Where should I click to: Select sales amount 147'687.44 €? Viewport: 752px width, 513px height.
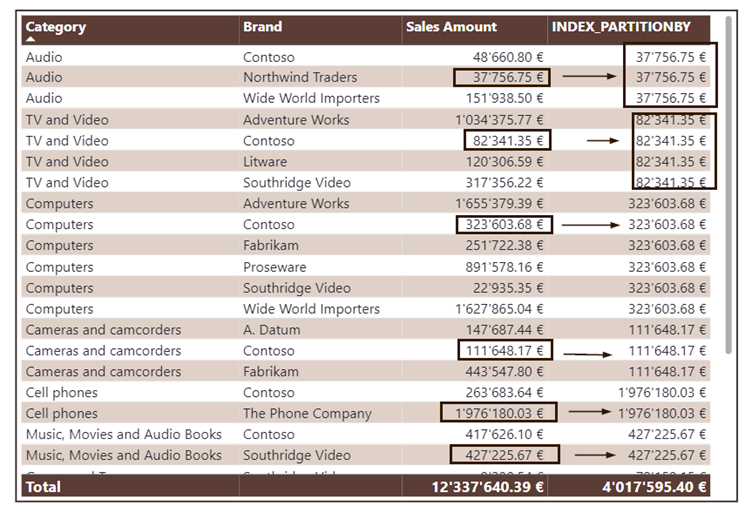pos(505,330)
